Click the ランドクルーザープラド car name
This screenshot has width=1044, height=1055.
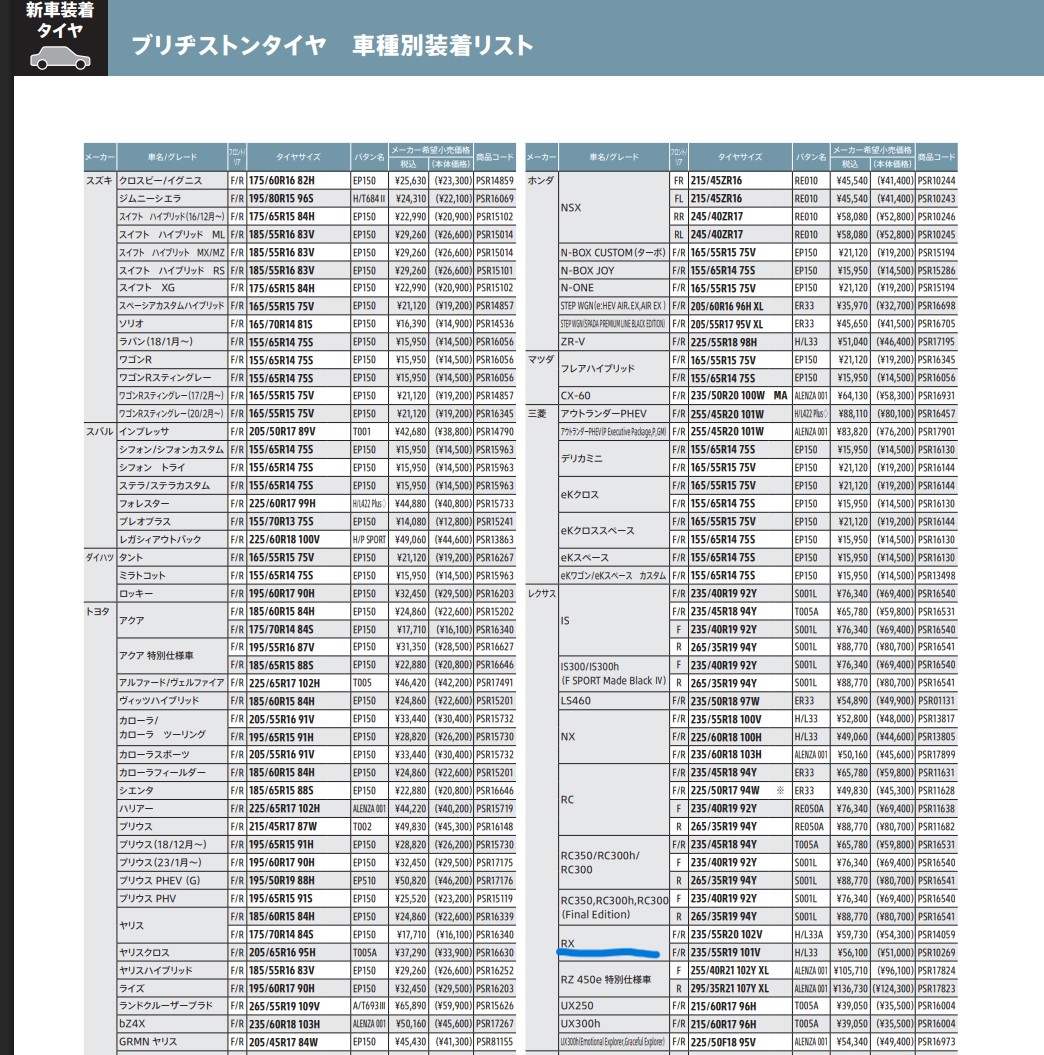(166, 1005)
